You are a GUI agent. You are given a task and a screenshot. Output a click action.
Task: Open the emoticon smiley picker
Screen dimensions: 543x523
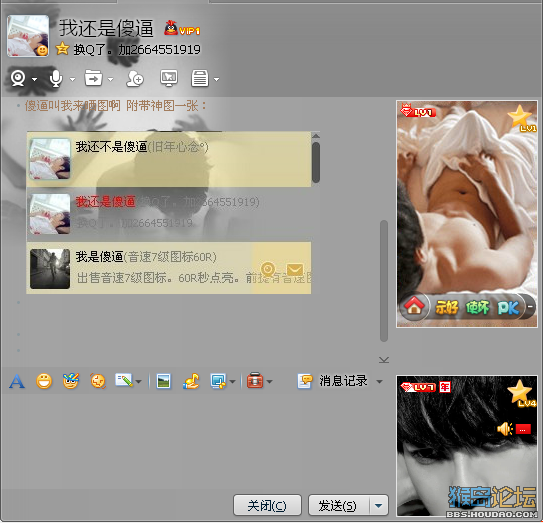point(44,381)
